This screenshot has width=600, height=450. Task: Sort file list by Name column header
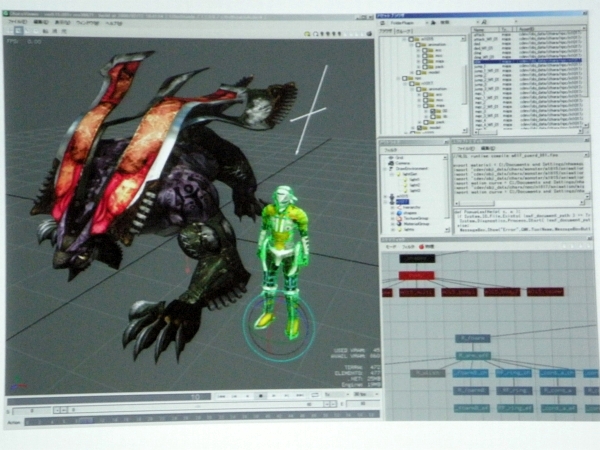(x=486, y=29)
